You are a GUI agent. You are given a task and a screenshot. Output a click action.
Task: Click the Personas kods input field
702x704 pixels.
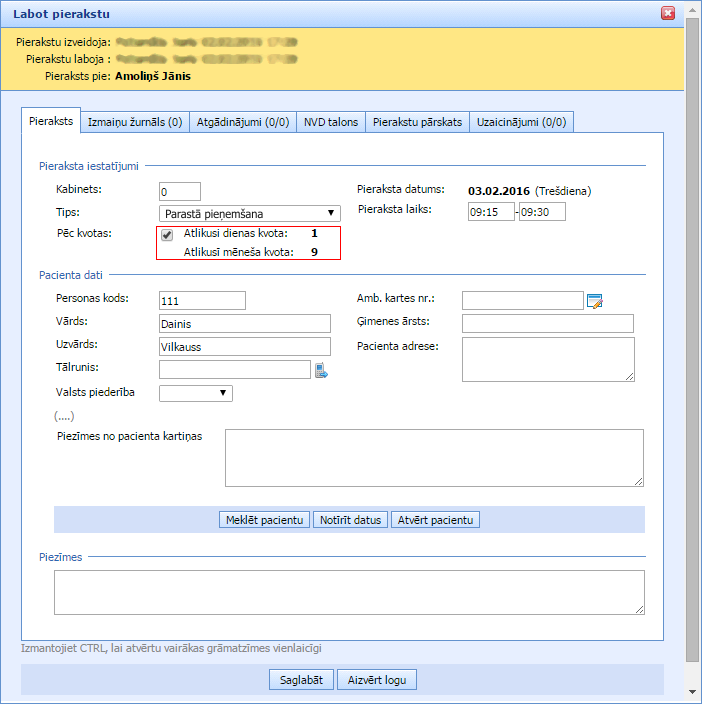pos(202,301)
